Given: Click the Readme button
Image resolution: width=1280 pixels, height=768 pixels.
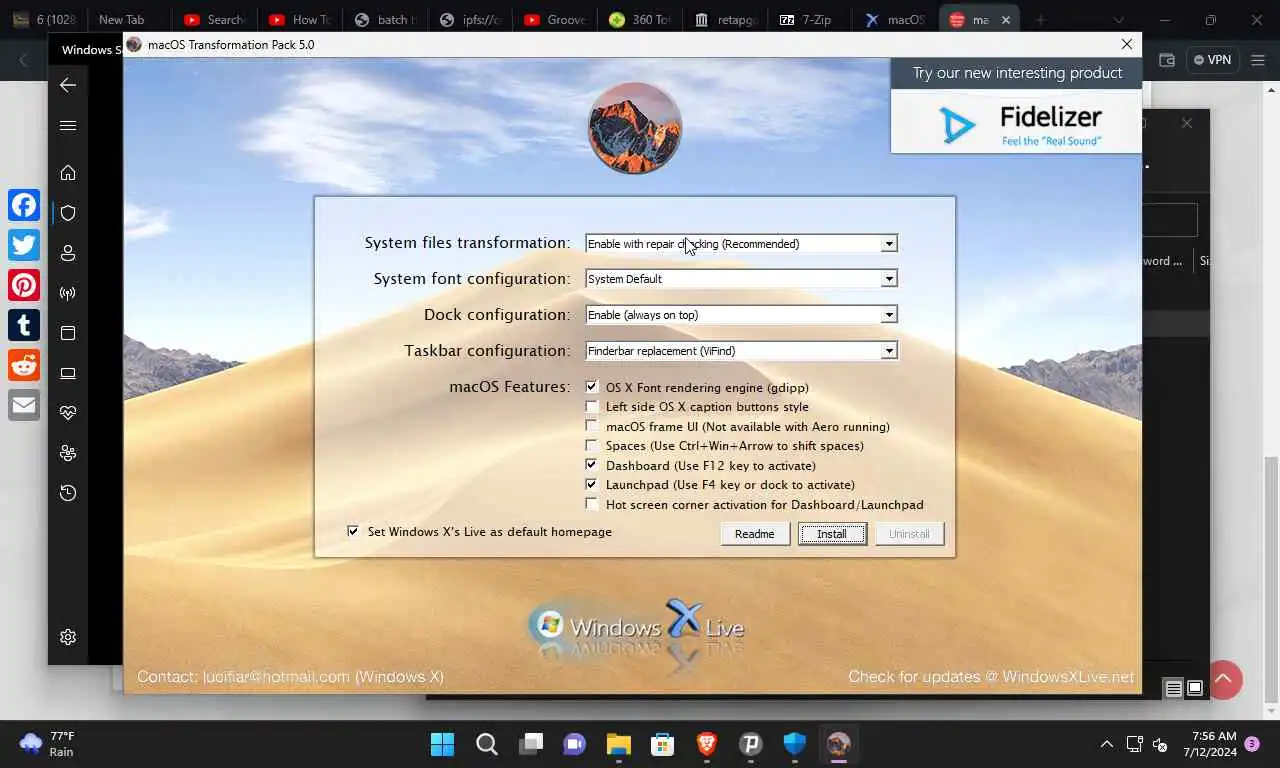Looking at the screenshot, I should [755, 534].
